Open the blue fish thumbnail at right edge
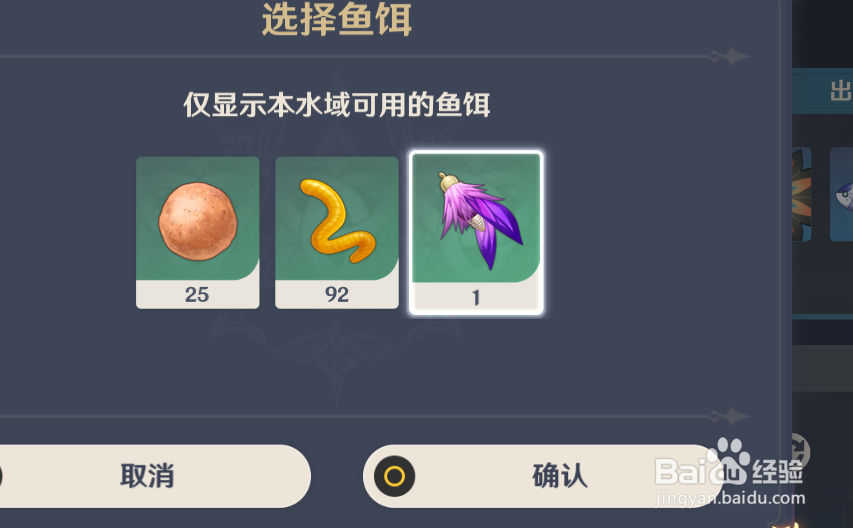This screenshot has width=853, height=528. pos(842,194)
